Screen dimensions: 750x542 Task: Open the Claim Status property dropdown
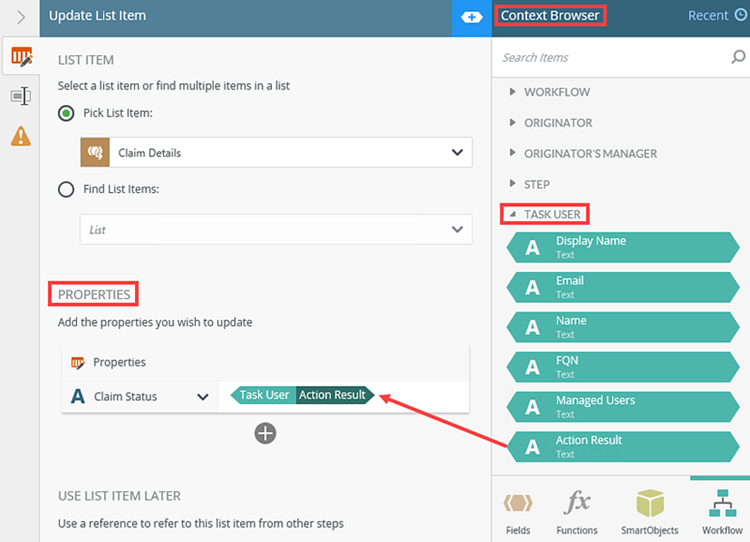[x=202, y=396]
